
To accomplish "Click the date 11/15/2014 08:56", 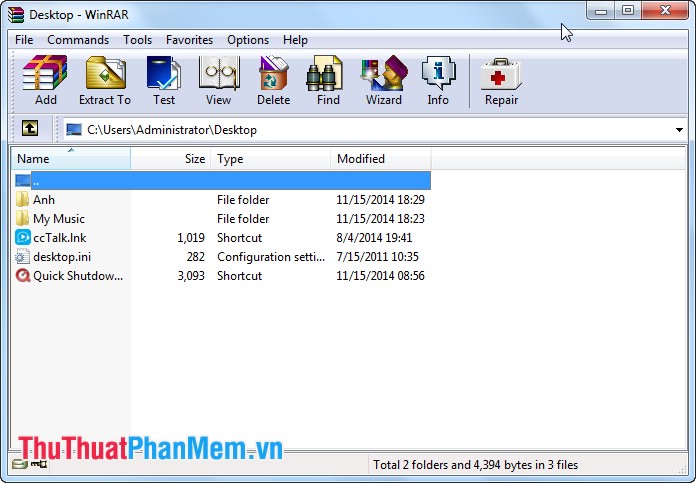I will (x=380, y=276).
